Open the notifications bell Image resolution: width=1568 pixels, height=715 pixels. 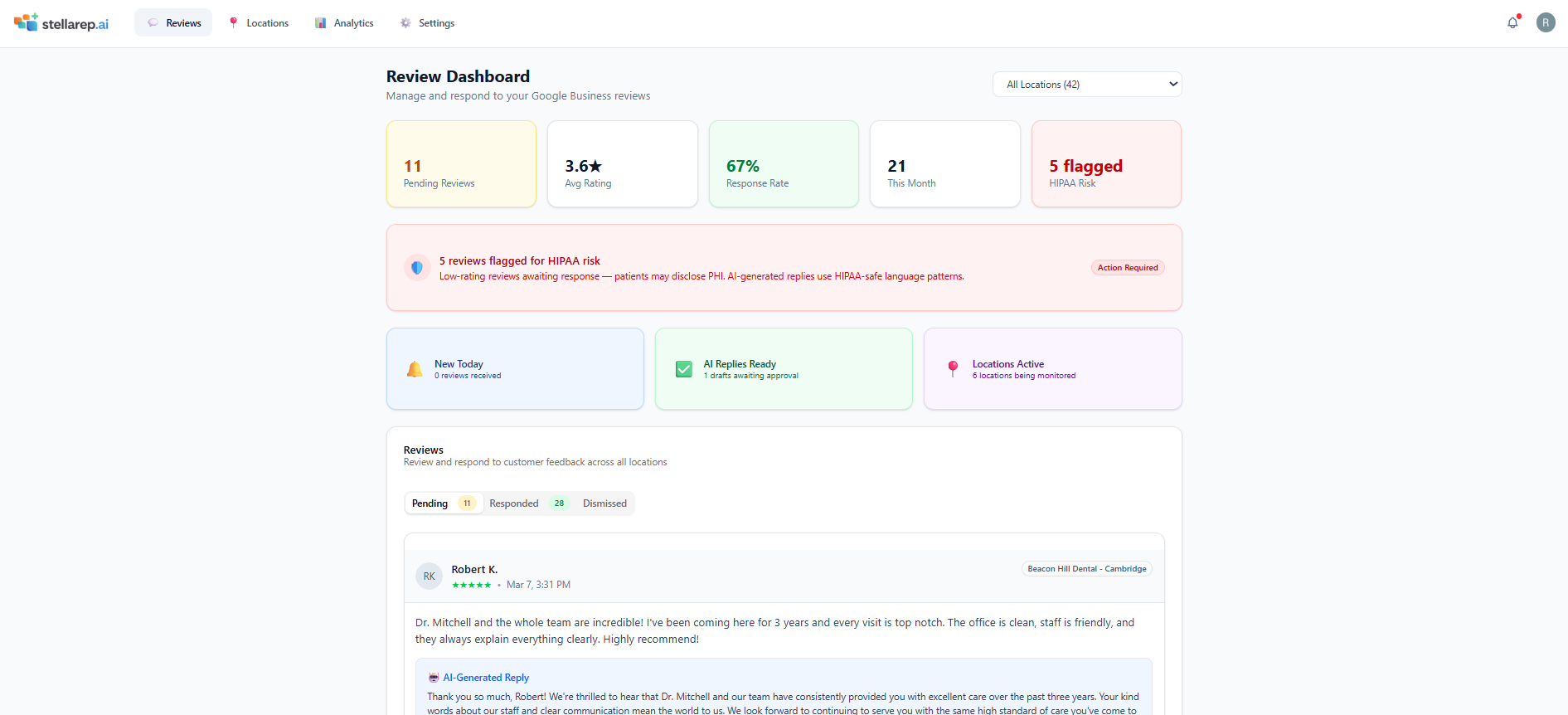point(1512,23)
